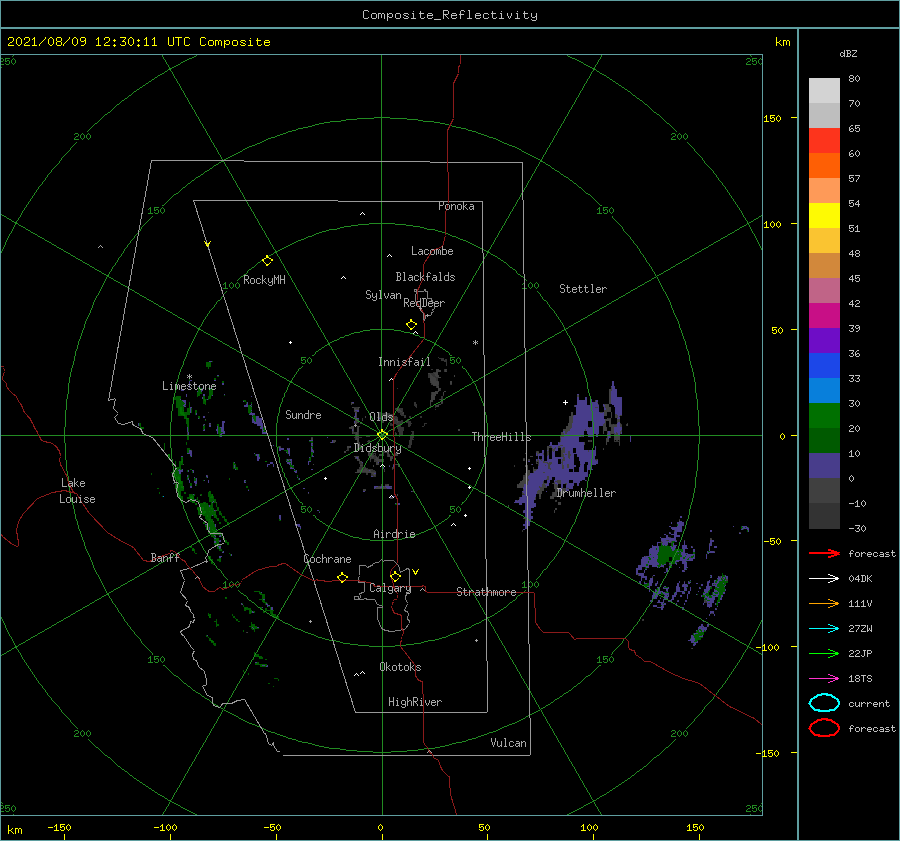Screen dimensions: 900x841
Task: Click the Didsbury town label
Action: click(377, 448)
